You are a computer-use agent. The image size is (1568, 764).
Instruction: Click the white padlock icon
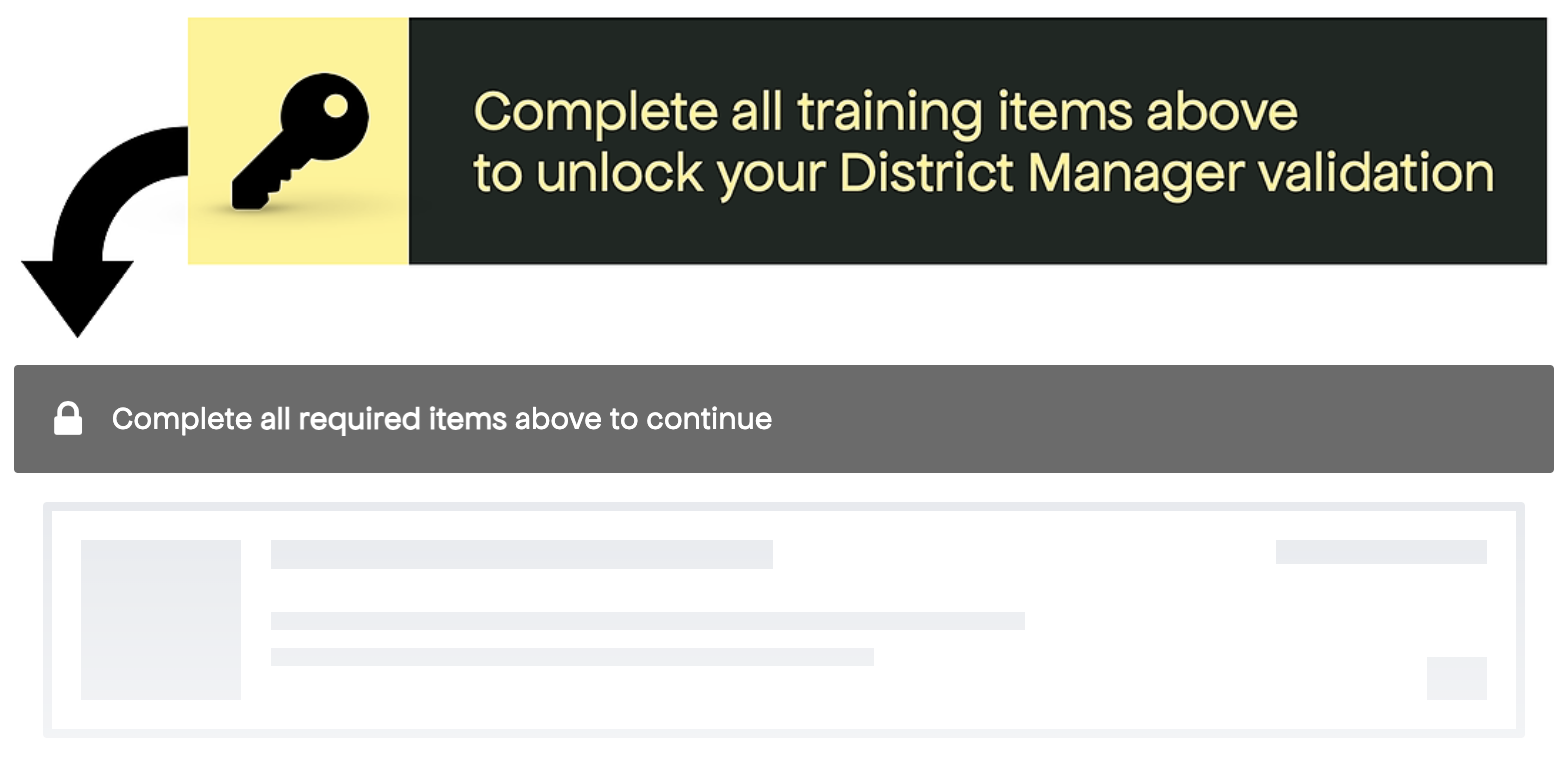point(68,419)
